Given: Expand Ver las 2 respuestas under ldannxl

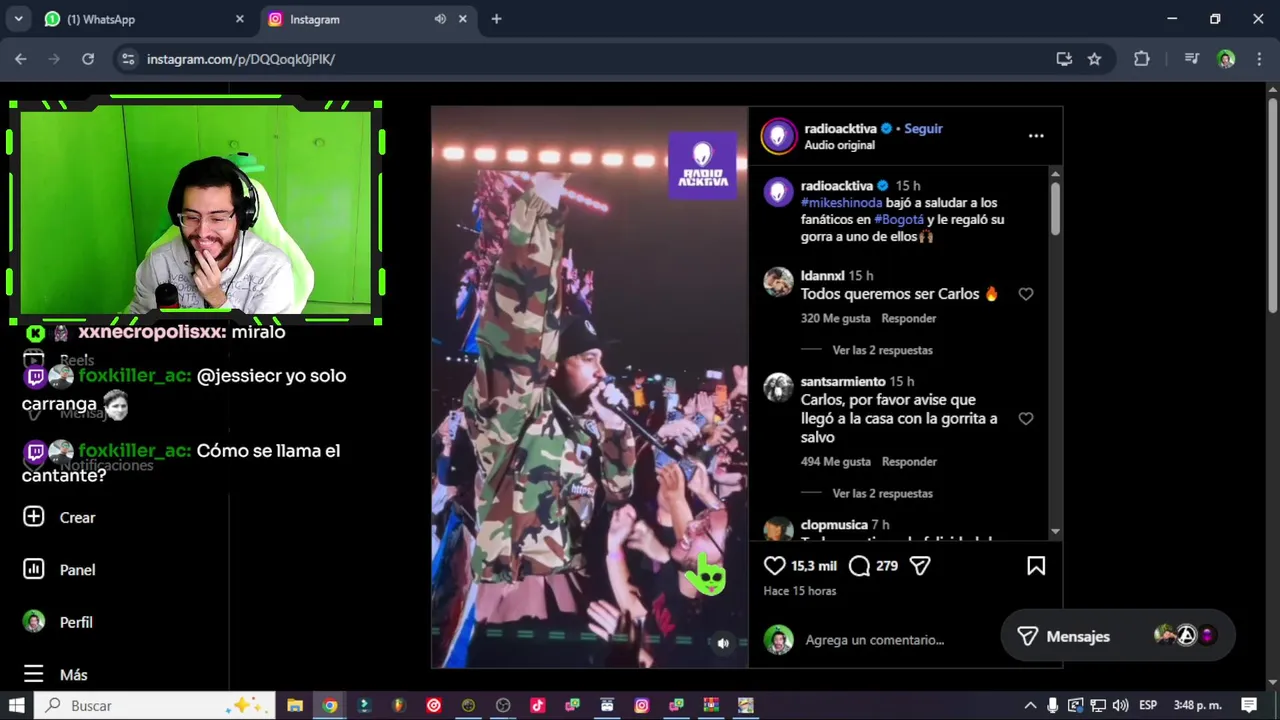Looking at the screenshot, I should click(x=882, y=350).
